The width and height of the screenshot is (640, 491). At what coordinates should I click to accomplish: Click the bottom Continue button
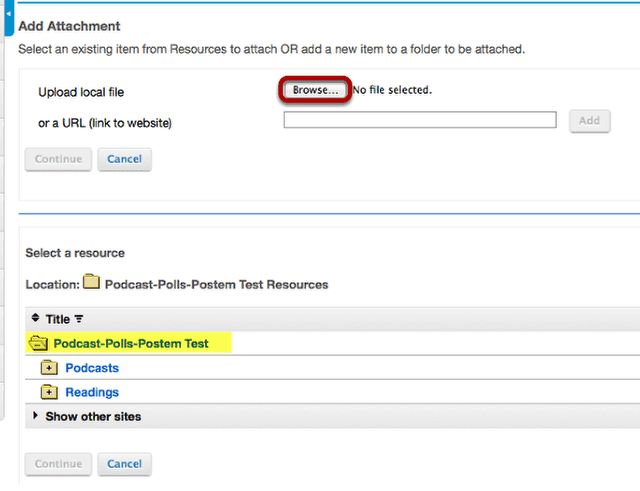pos(58,464)
